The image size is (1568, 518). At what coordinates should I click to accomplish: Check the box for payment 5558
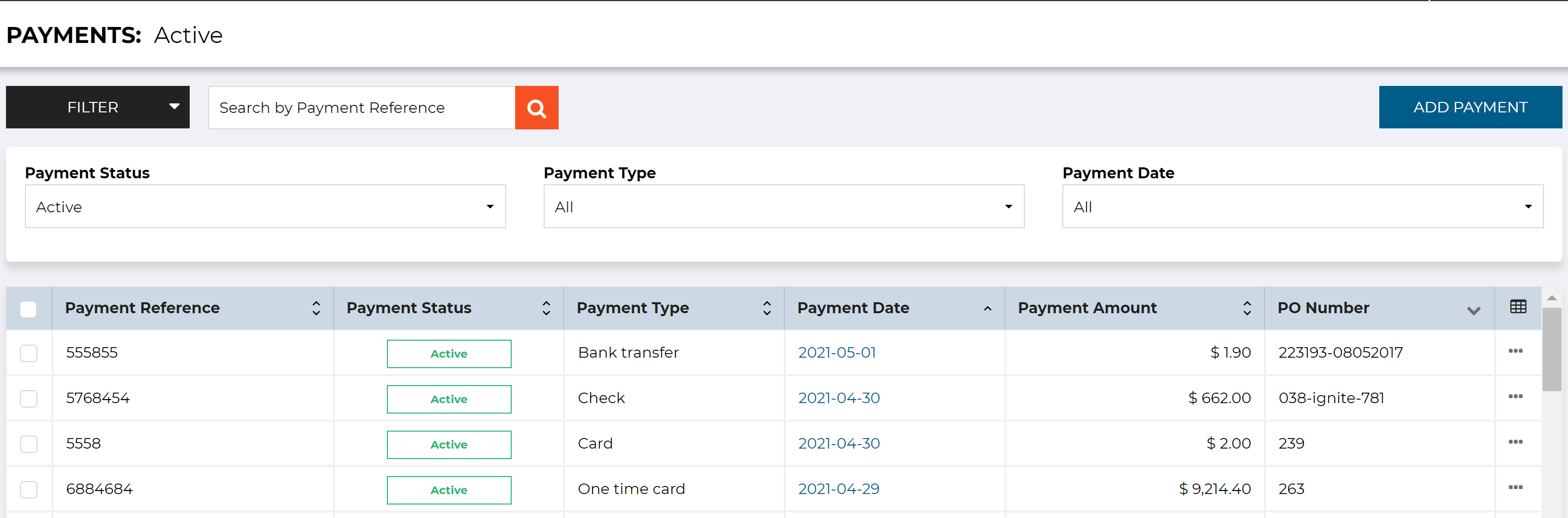pyautogui.click(x=28, y=444)
